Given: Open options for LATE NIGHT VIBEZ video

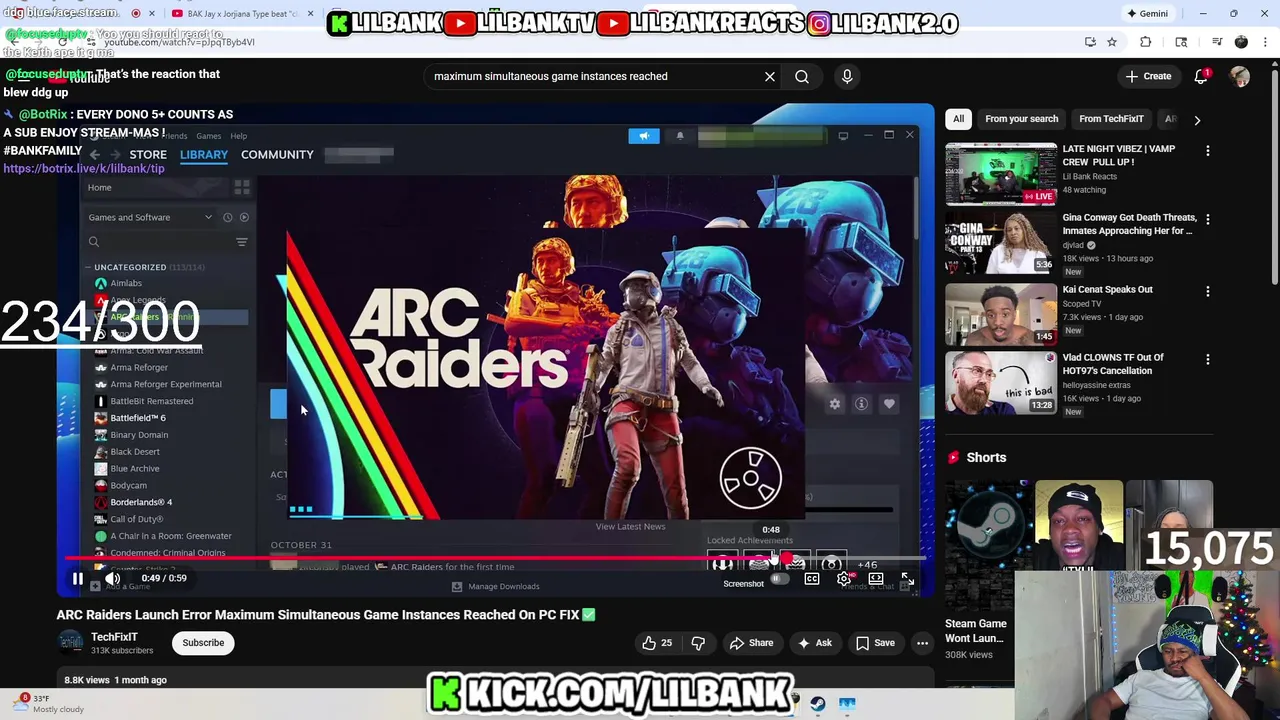Looking at the screenshot, I should pos(1207,151).
